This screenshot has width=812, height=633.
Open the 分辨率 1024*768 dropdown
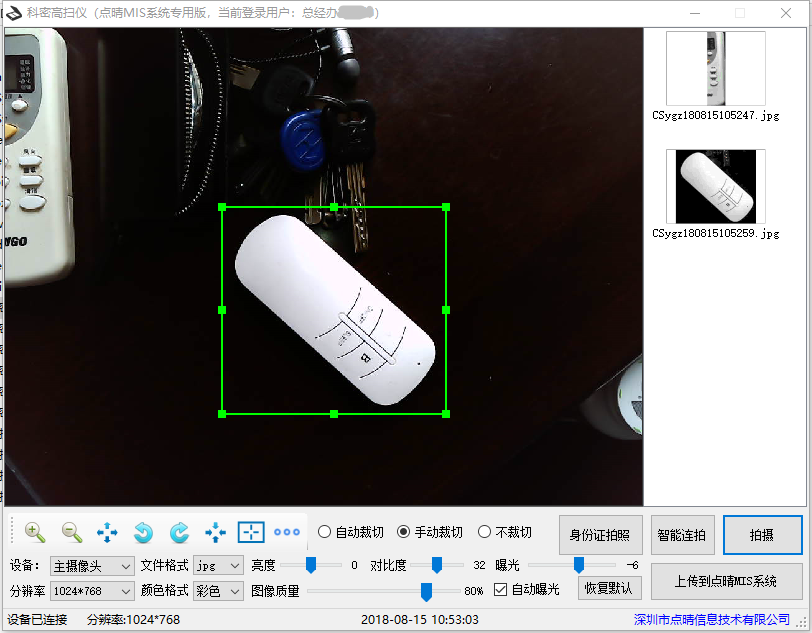point(92,591)
